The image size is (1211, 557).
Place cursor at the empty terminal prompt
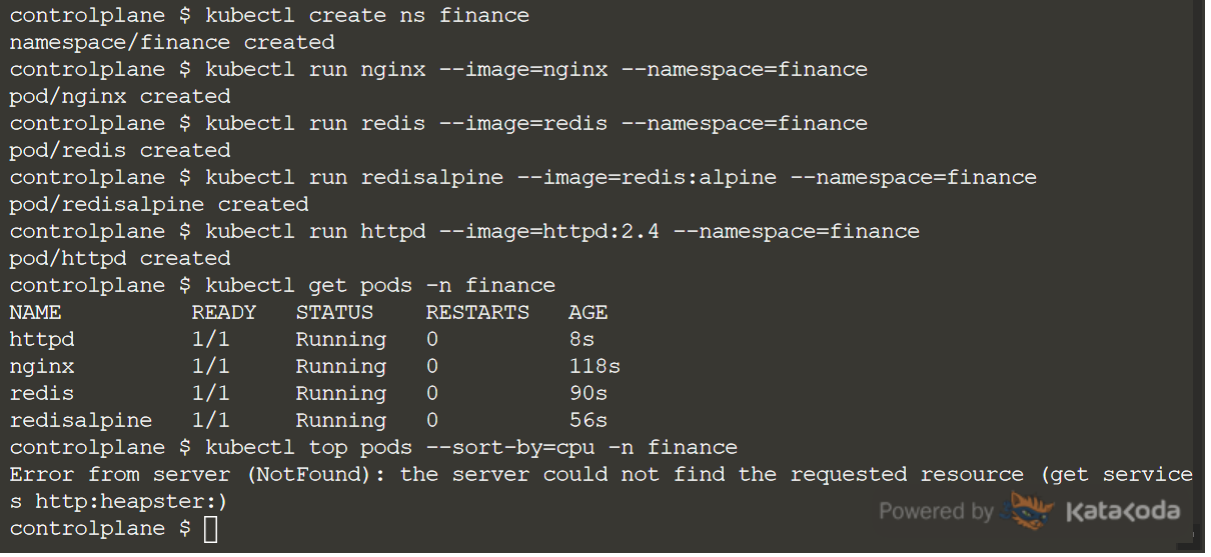pos(210,528)
